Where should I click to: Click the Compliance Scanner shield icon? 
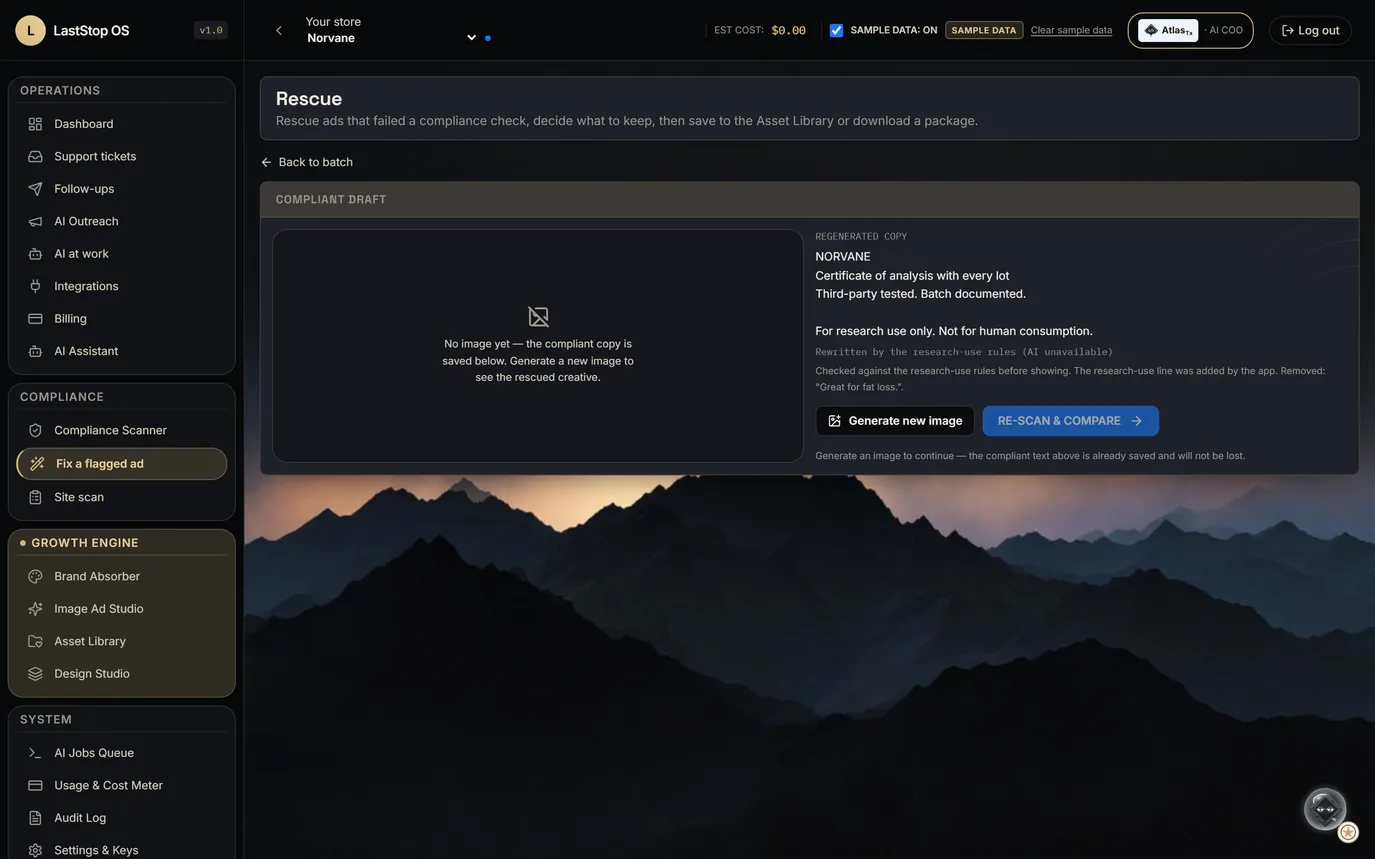35,430
